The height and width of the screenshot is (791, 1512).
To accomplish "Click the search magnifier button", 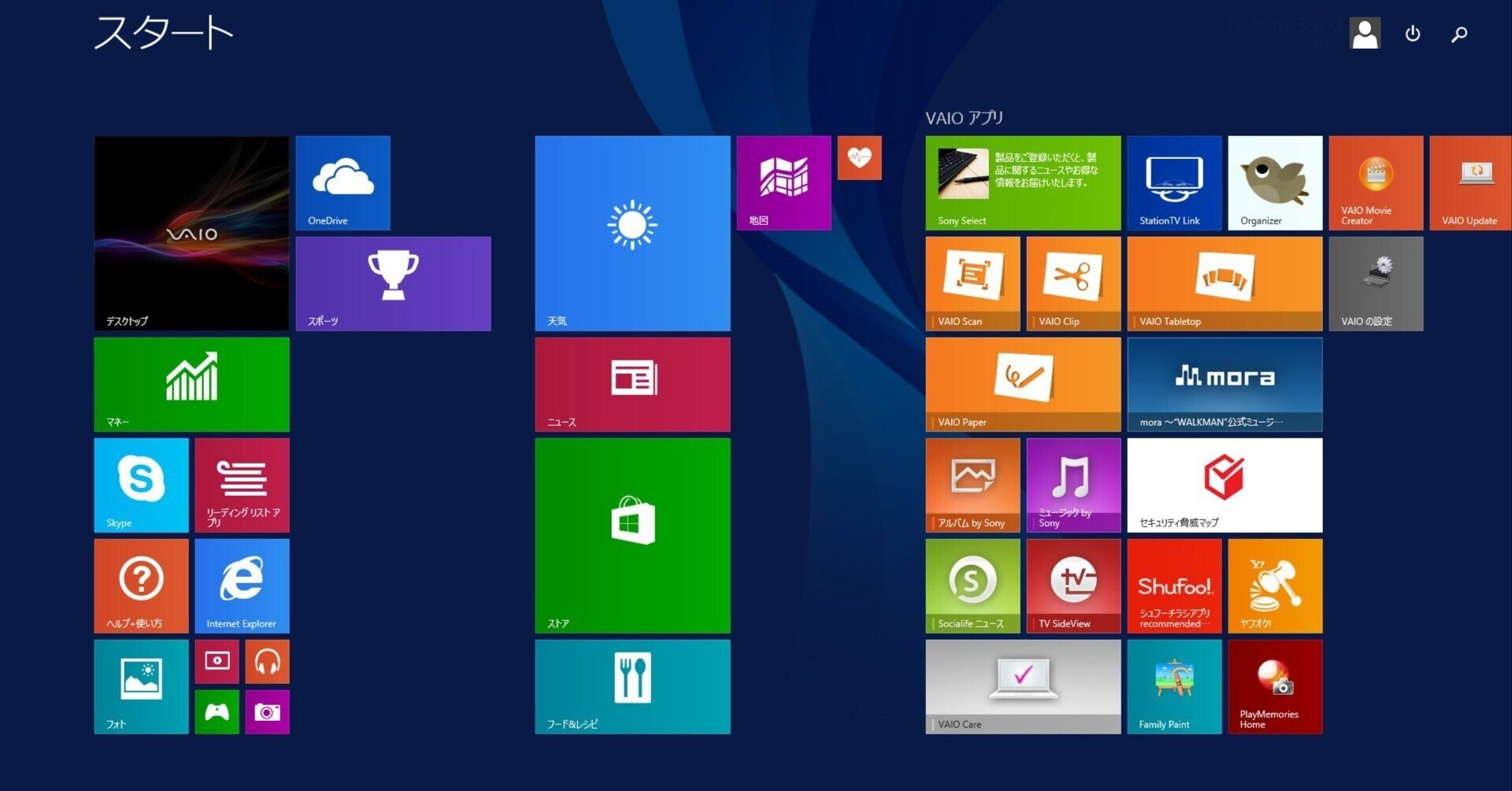I will [x=1459, y=34].
